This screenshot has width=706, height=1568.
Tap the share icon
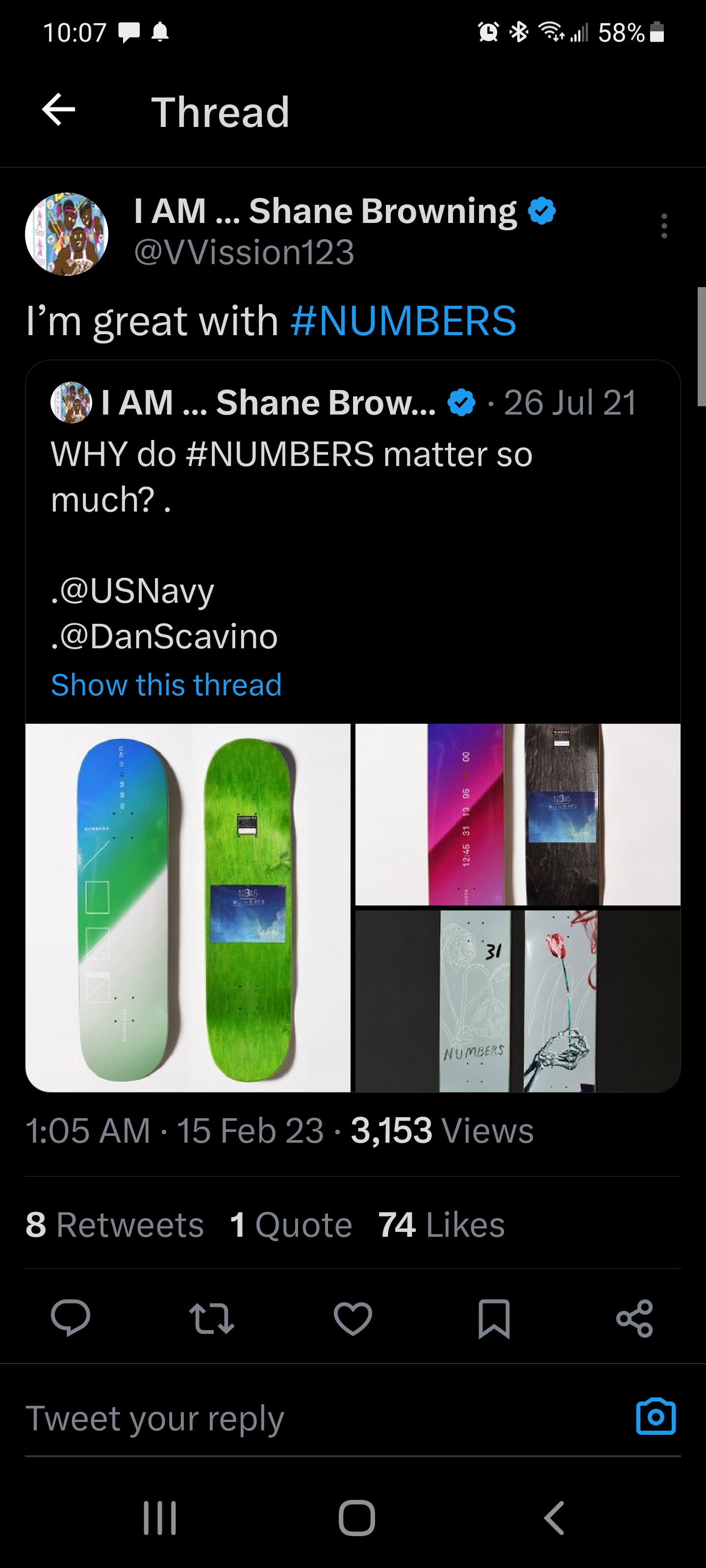point(635,1318)
